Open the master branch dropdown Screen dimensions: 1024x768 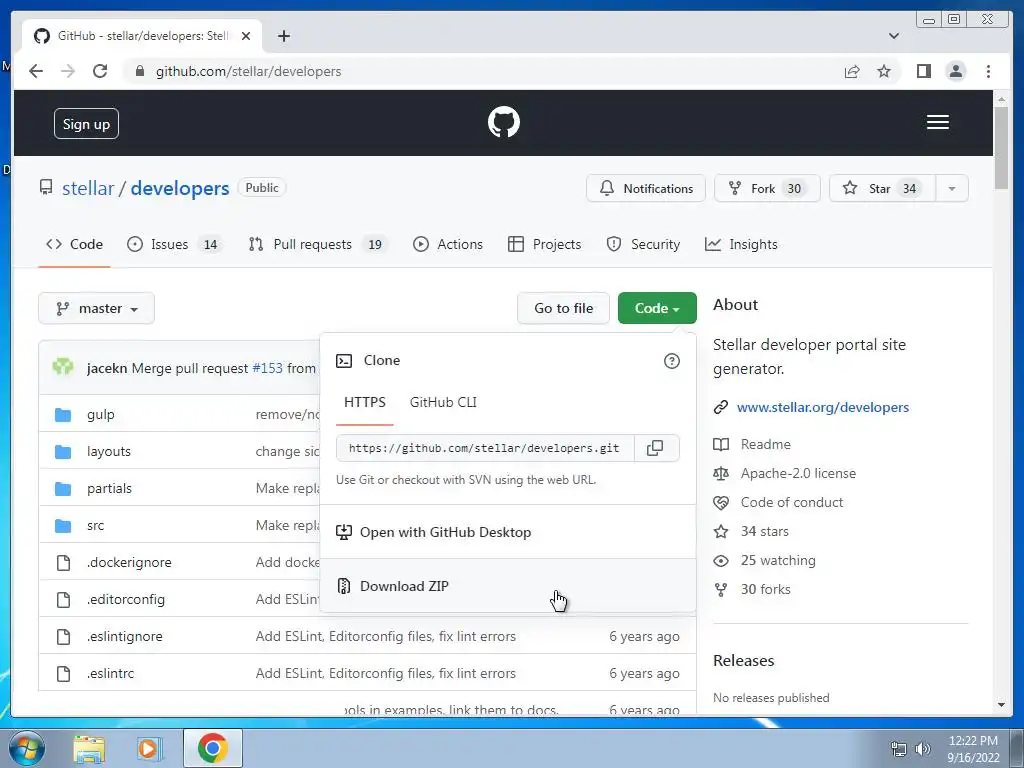tap(97, 308)
